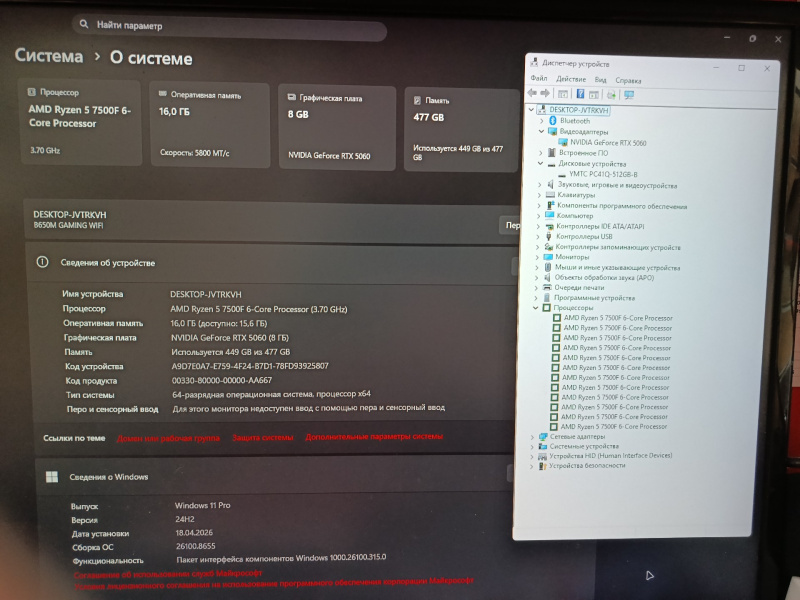This screenshot has height=600, width=800.
Task: Open Дополнительные параметры системы link
Action: (374, 437)
